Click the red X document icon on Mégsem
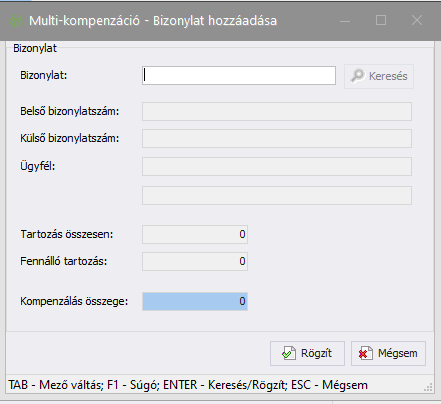 pyautogui.click(x=366, y=353)
